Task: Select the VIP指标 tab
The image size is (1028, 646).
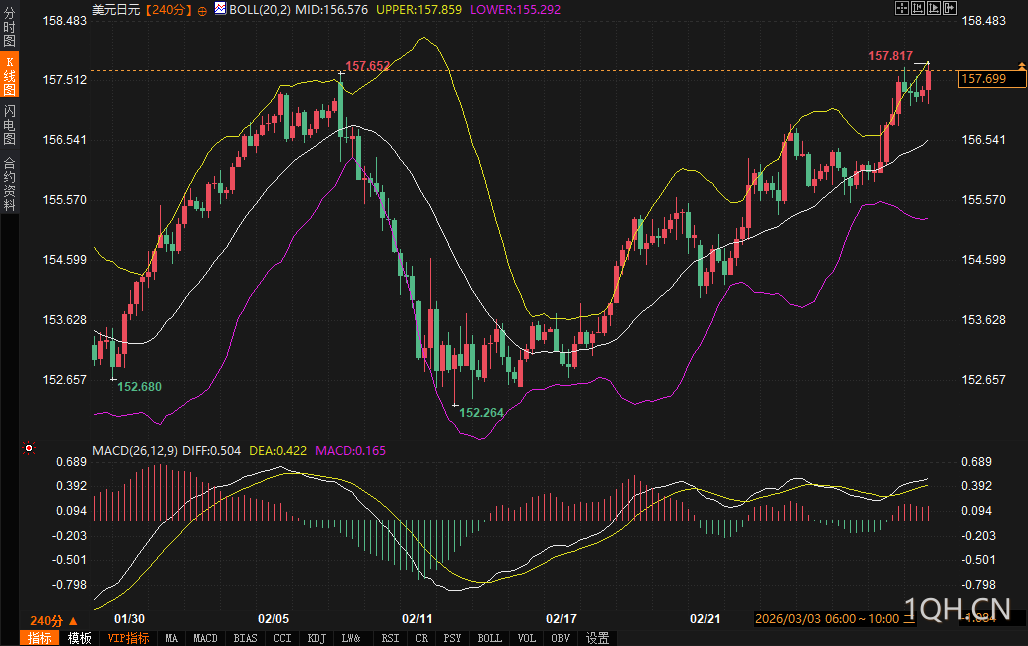Action: point(128,638)
